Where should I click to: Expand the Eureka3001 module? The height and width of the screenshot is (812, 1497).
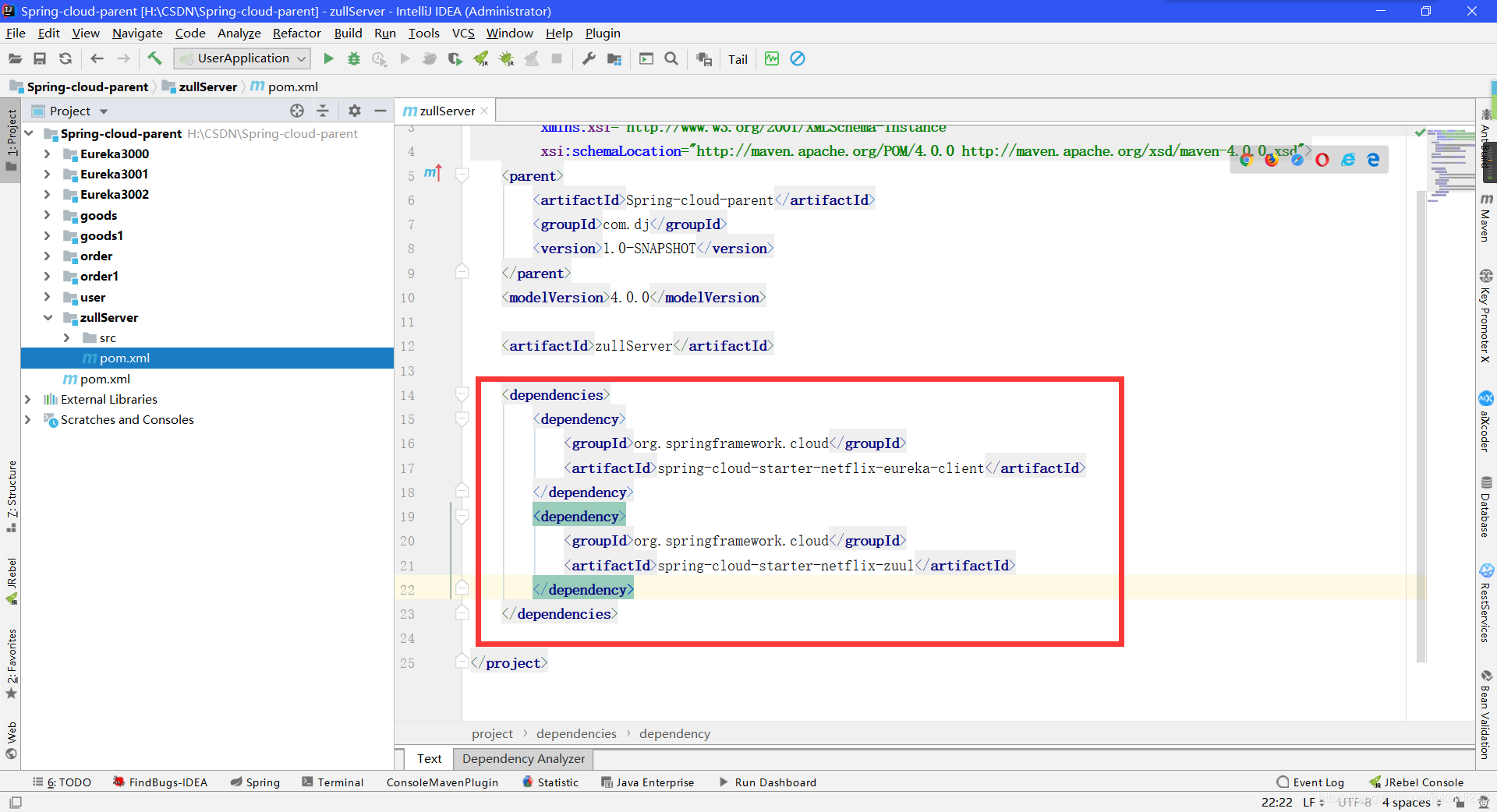point(47,174)
